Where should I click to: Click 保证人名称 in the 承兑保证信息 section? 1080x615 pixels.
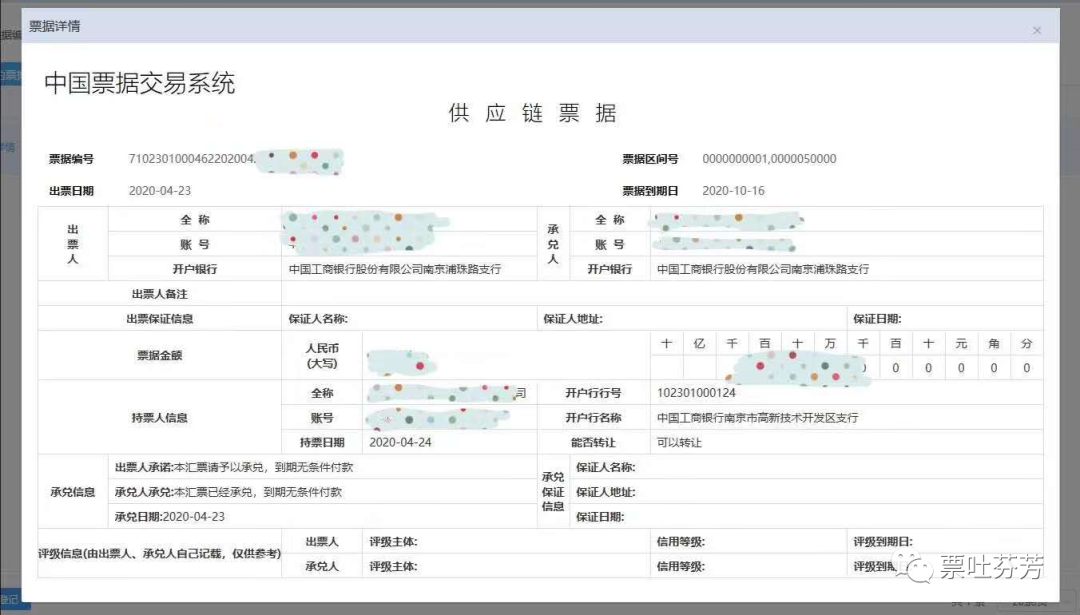pos(605,468)
